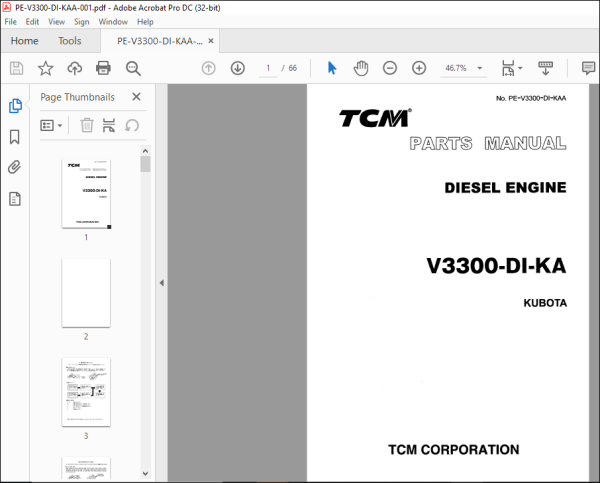Viewport: 600px width, 483px height.
Task: Click thumbnail panel scroll up arrow
Action: click(x=145, y=151)
